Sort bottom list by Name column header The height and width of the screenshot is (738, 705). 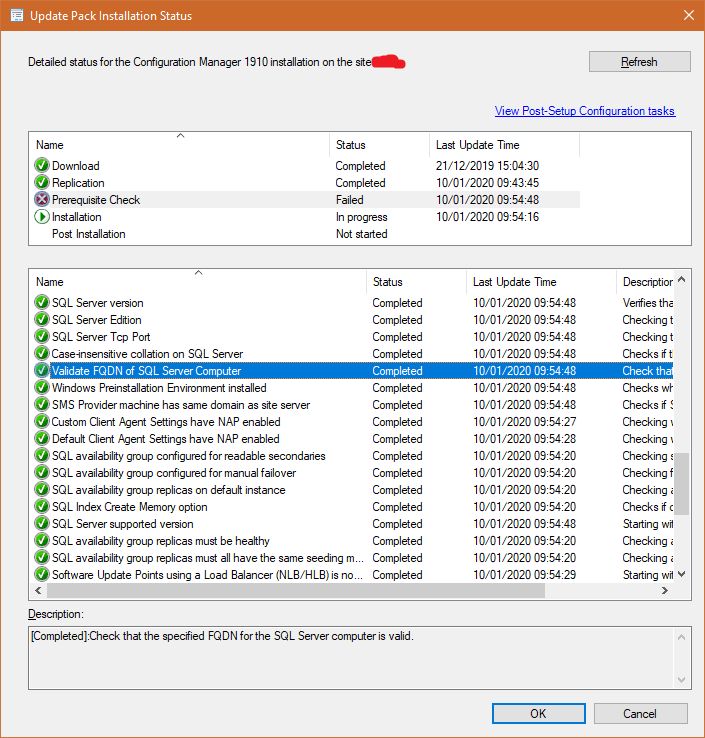198,282
